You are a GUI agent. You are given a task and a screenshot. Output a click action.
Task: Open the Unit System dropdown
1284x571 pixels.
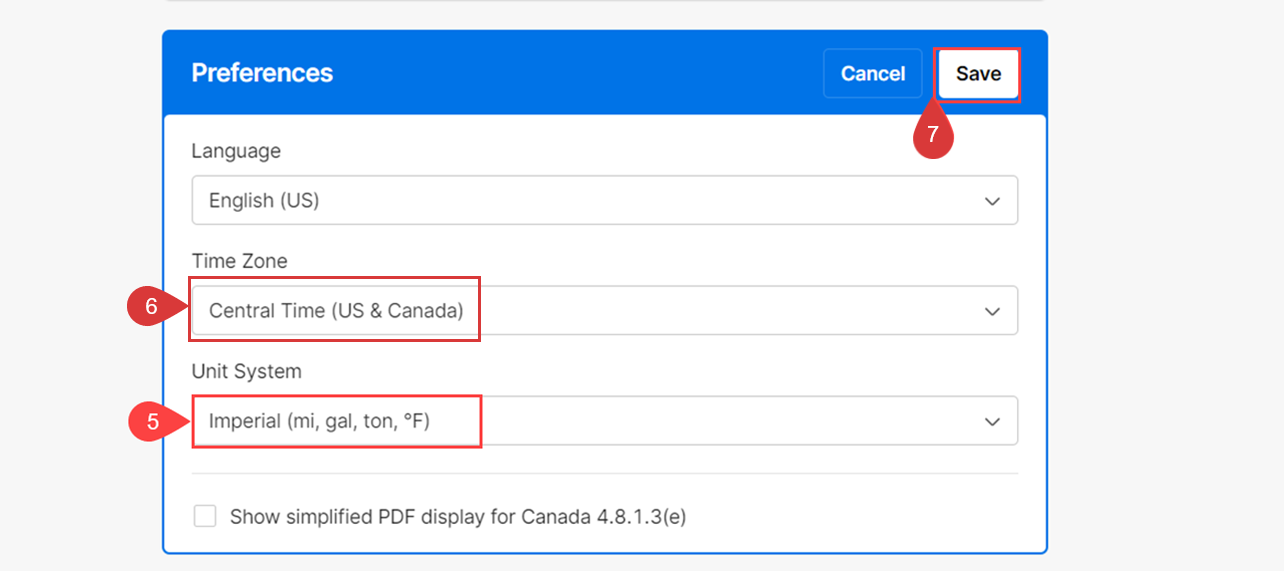[605, 421]
